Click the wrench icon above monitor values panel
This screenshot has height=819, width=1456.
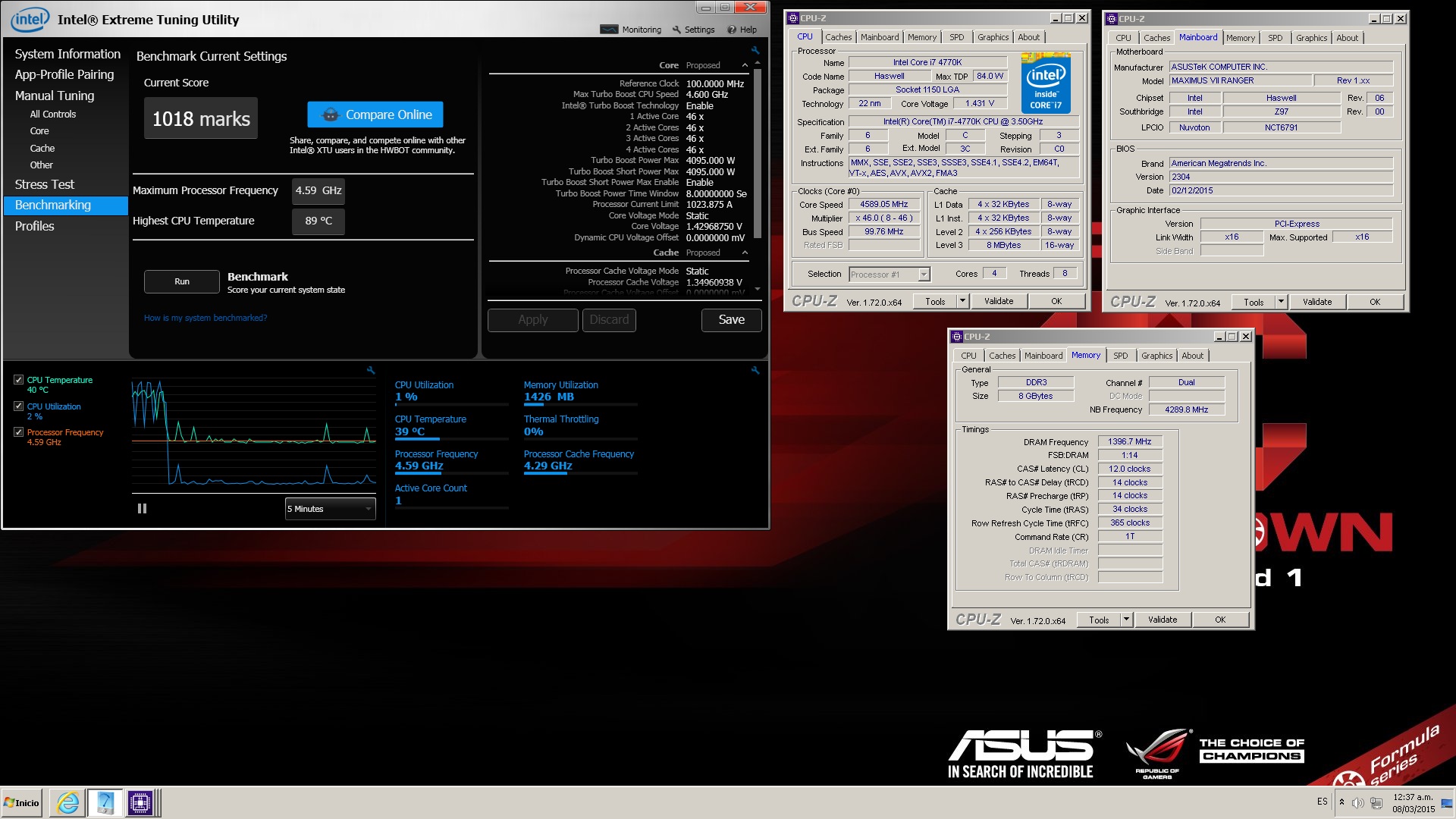click(755, 370)
